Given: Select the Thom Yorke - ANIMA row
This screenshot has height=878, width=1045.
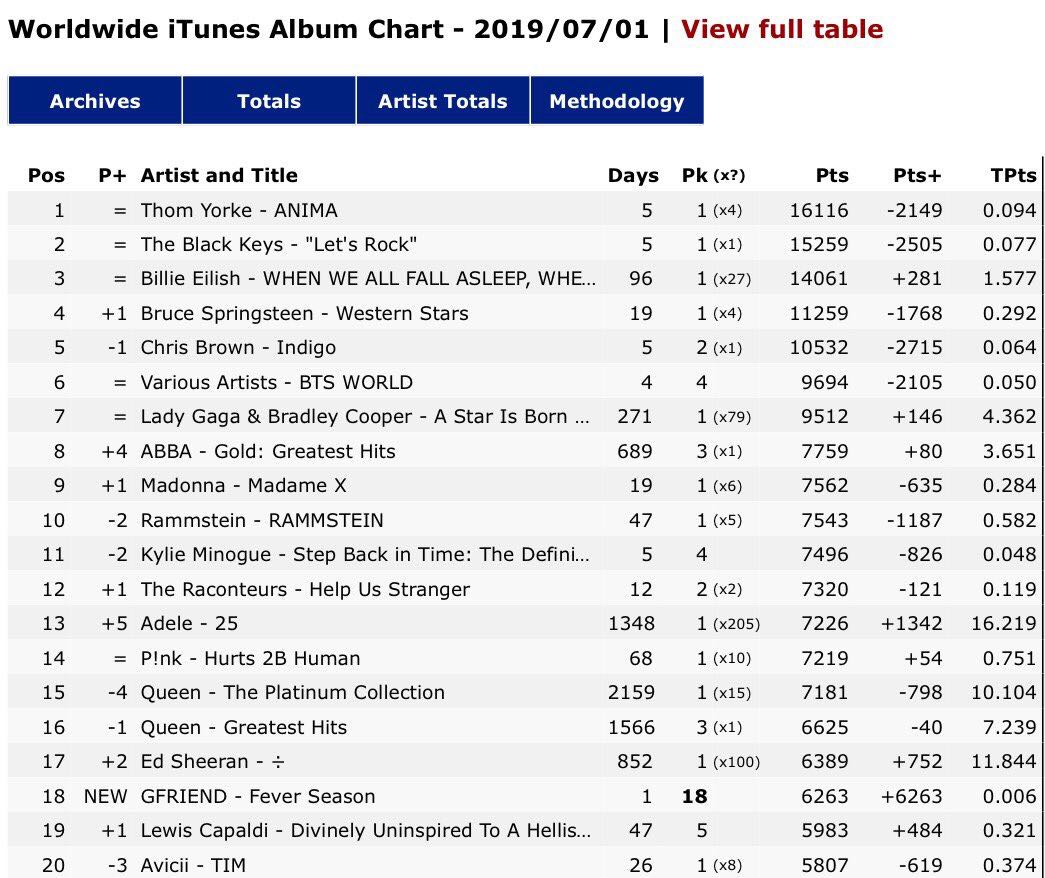Looking at the screenshot, I should pos(524,210).
